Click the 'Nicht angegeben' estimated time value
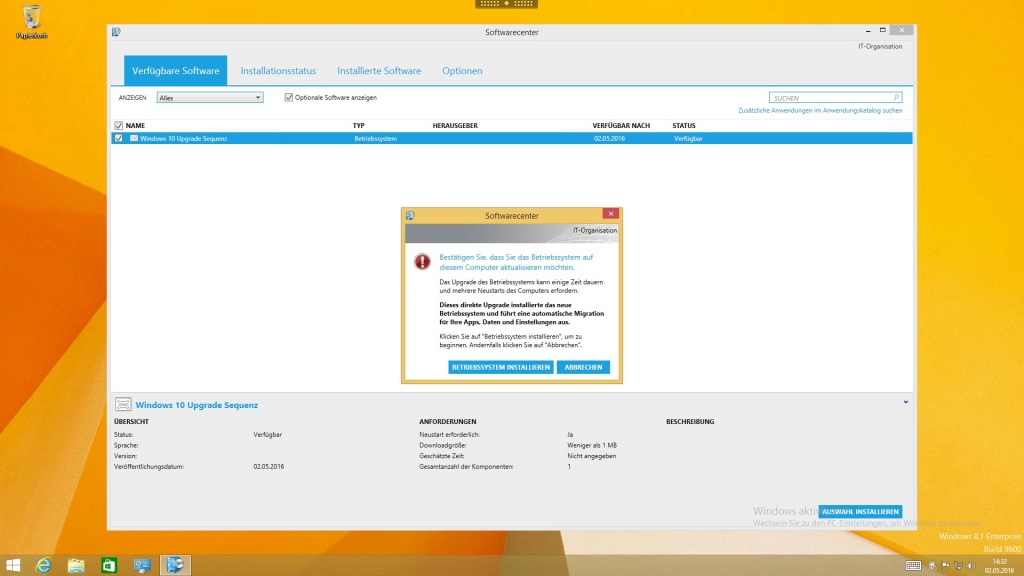 (x=592, y=456)
